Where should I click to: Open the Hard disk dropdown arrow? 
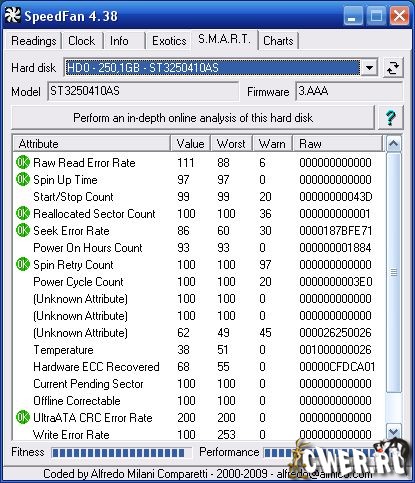pyautogui.click(x=369, y=68)
